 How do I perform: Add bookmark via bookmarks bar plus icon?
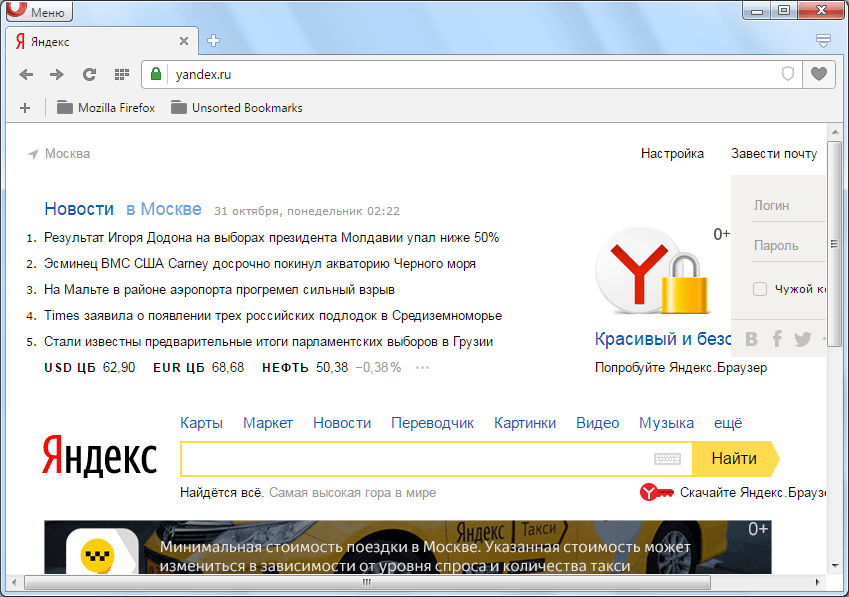25,108
